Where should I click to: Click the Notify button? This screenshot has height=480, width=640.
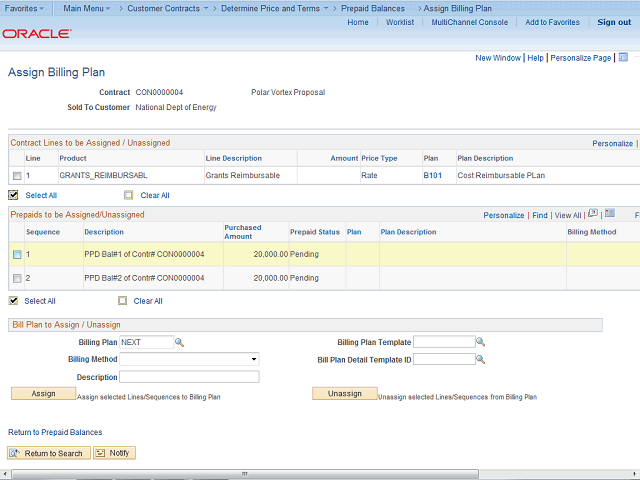(x=114, y=453)
